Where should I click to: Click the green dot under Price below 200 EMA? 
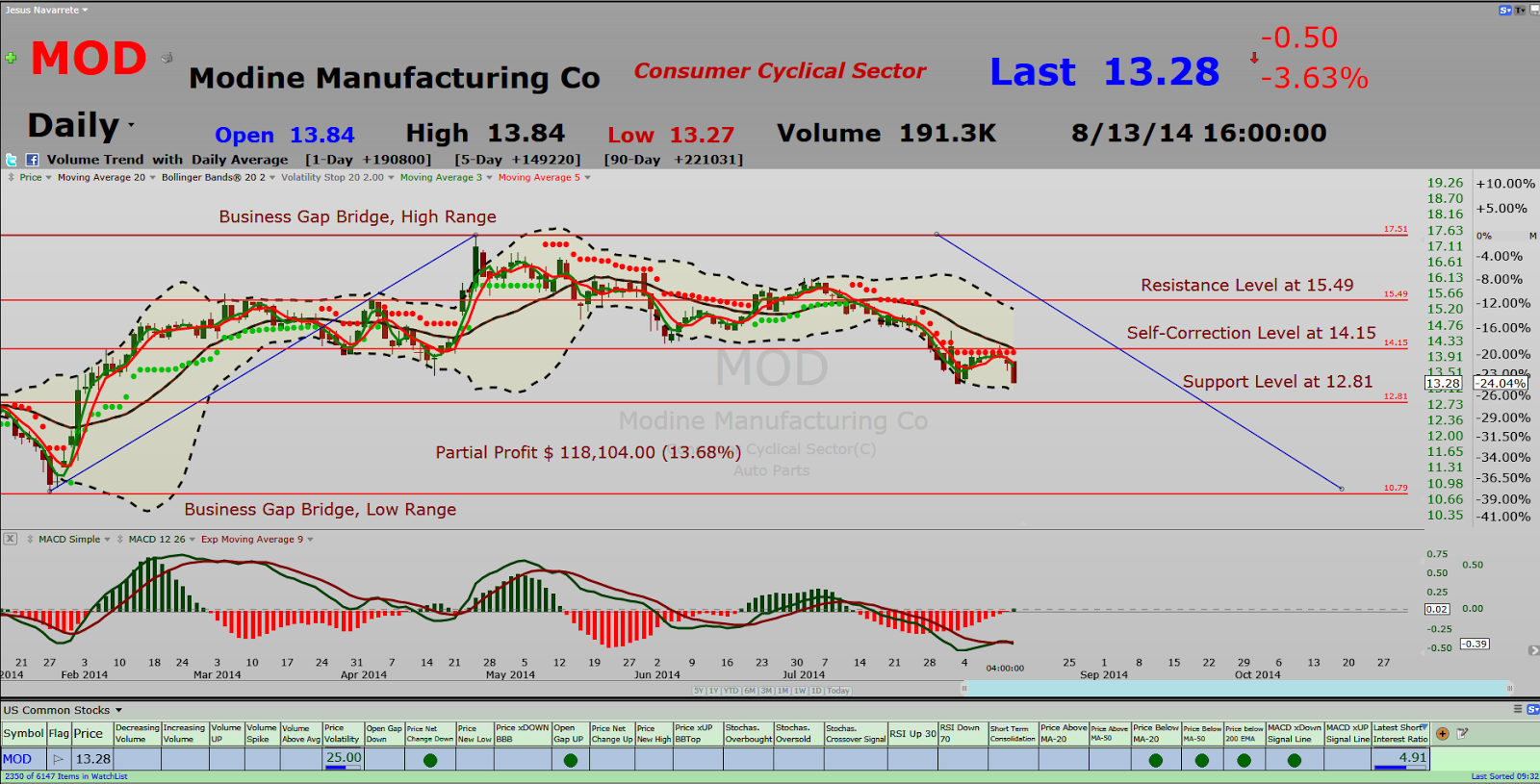pos(1245,760)
